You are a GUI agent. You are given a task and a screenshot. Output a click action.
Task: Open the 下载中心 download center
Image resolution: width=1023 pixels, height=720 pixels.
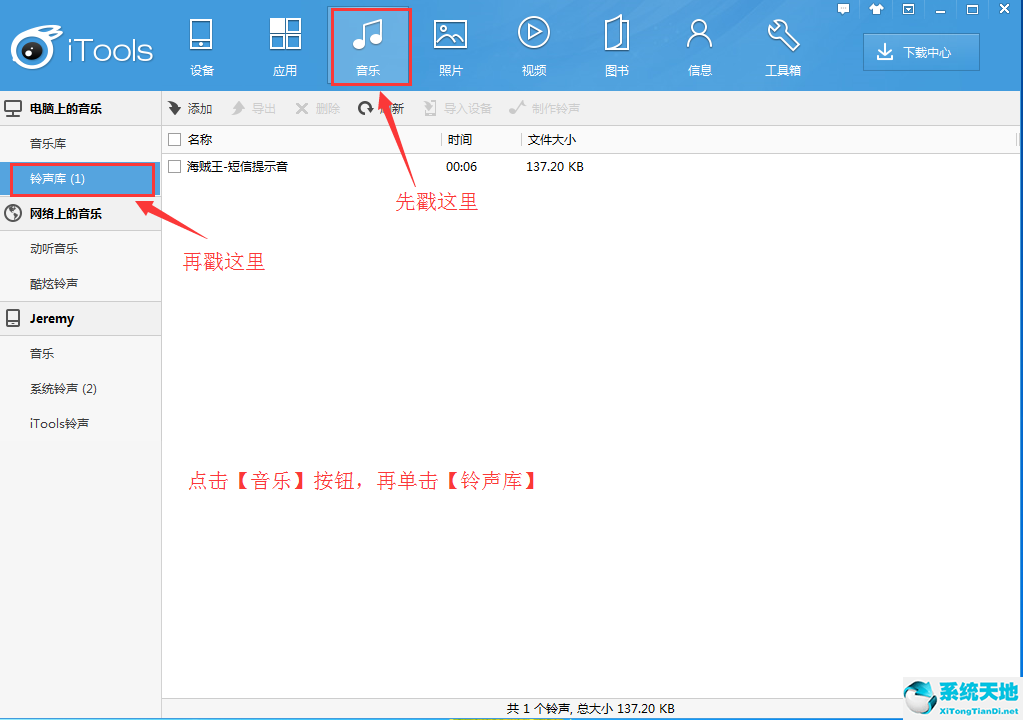[920, 51]
